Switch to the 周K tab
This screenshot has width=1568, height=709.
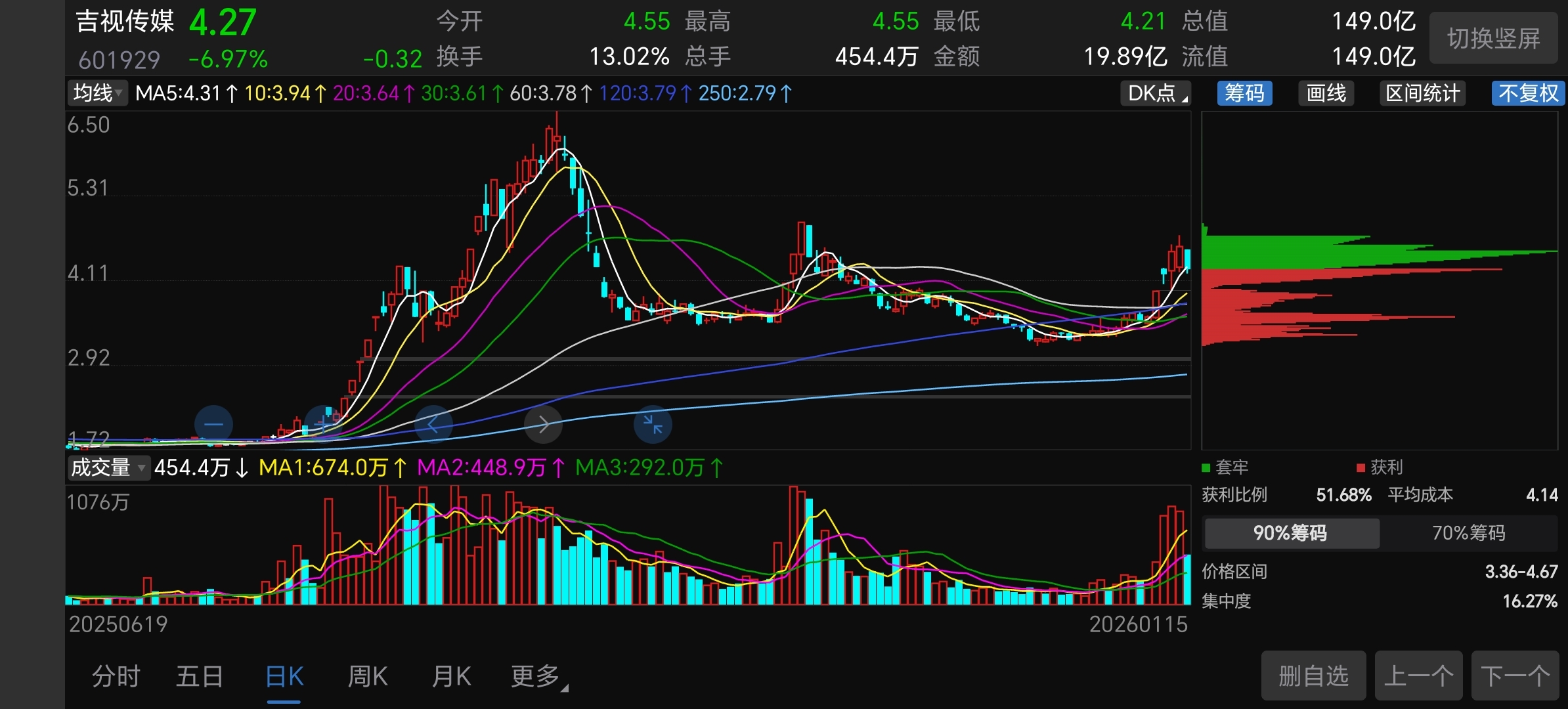[368, 676]
